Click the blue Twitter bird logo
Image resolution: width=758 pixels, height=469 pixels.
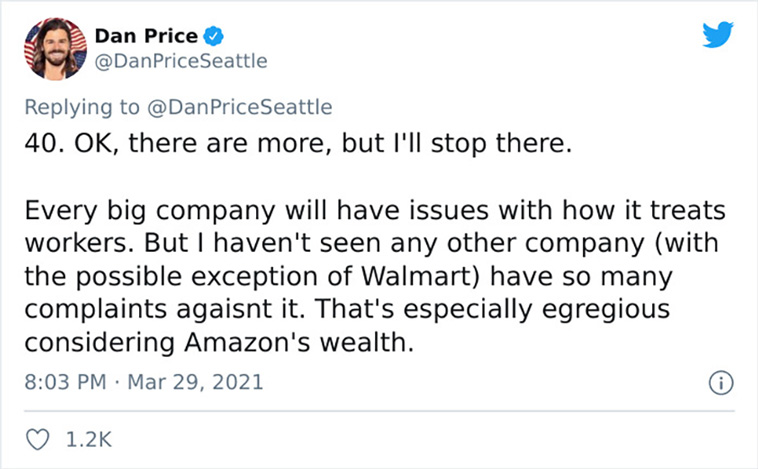[717, 34]
